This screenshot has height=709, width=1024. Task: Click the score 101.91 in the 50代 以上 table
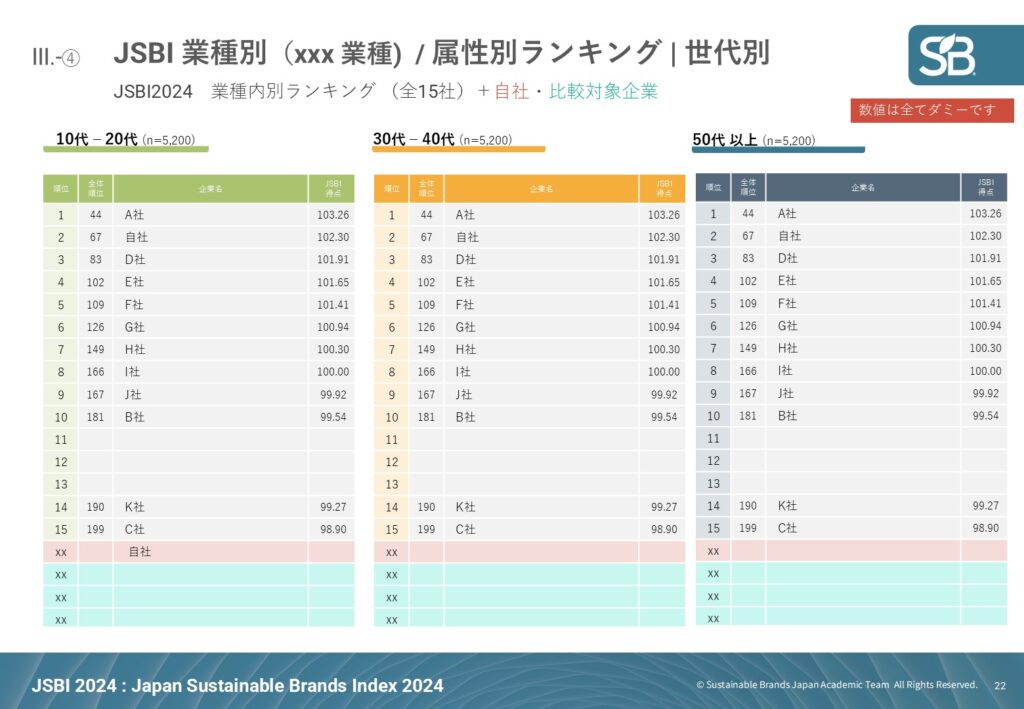point(985,258)
